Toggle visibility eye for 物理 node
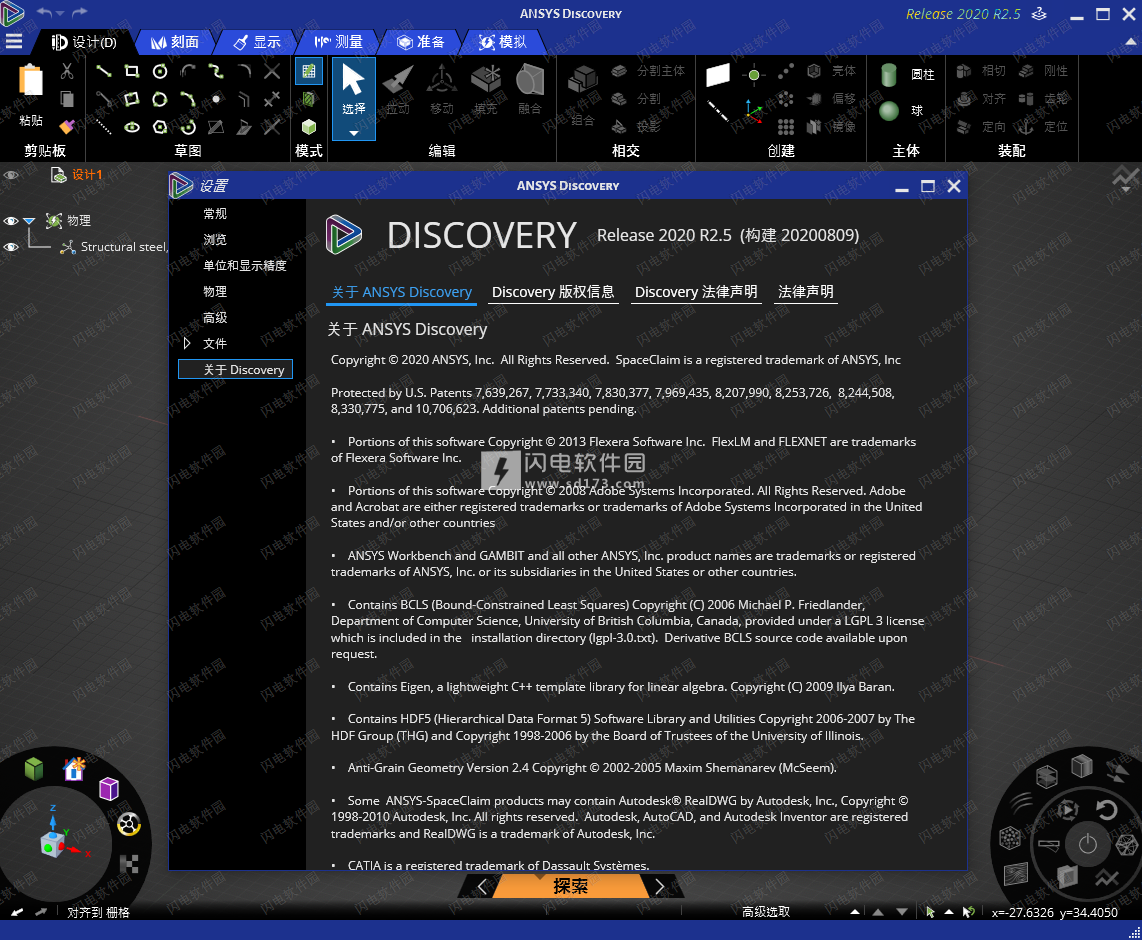The width and height of the screenshot is (1142, 940). point(11,221)
